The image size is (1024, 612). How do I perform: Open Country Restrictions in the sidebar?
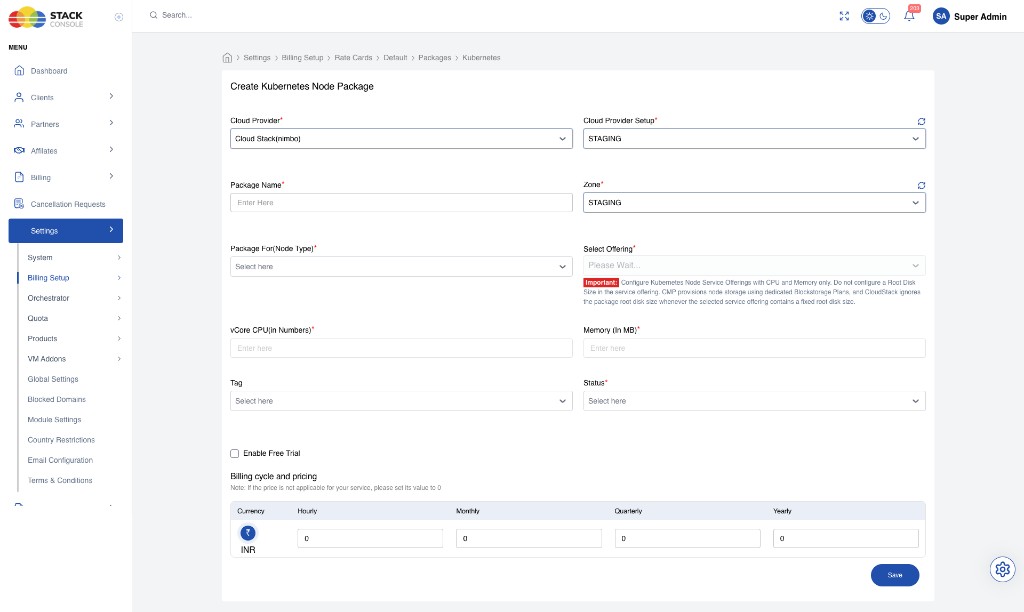(x=61, y=440)
